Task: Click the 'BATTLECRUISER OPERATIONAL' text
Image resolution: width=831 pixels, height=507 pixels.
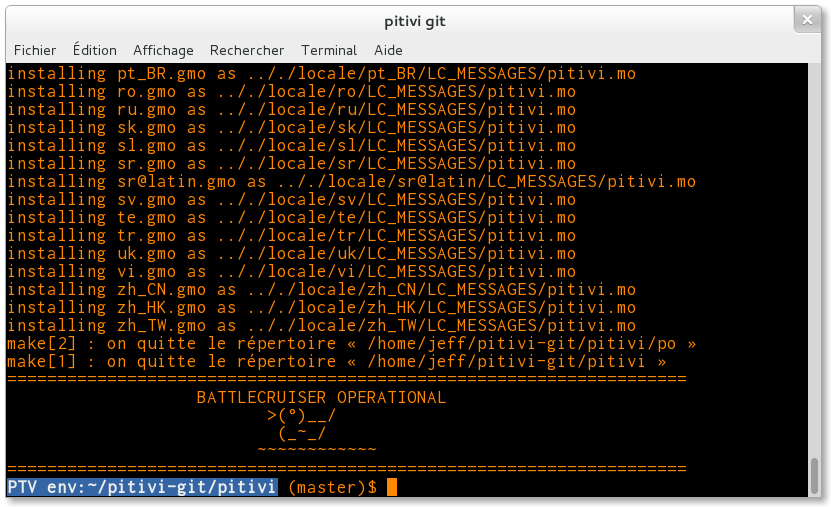Action: 321,397
